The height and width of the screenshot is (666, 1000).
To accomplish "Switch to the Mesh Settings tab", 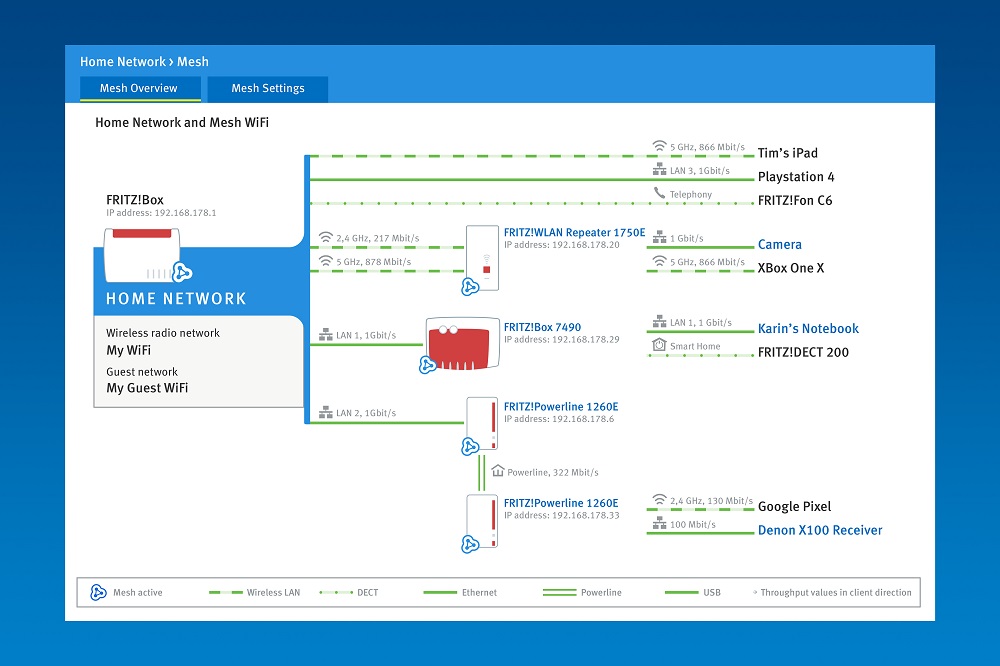I will pyautogui.click(x=267, y=89).
